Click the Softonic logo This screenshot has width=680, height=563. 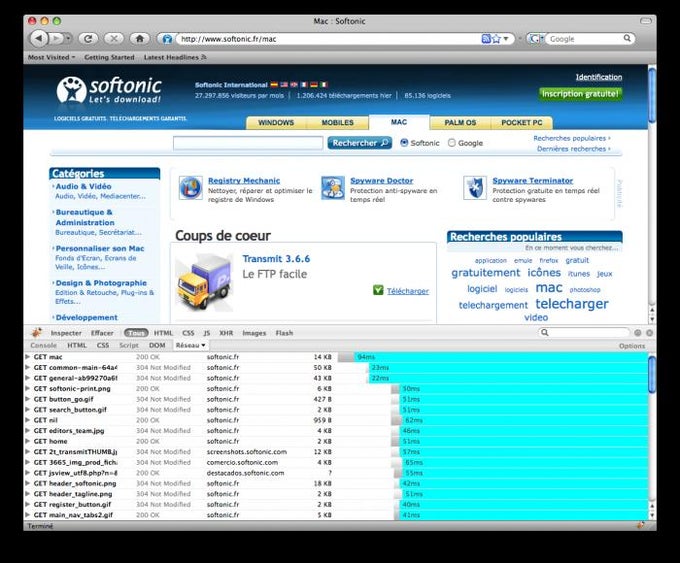[x=109, y=90]
